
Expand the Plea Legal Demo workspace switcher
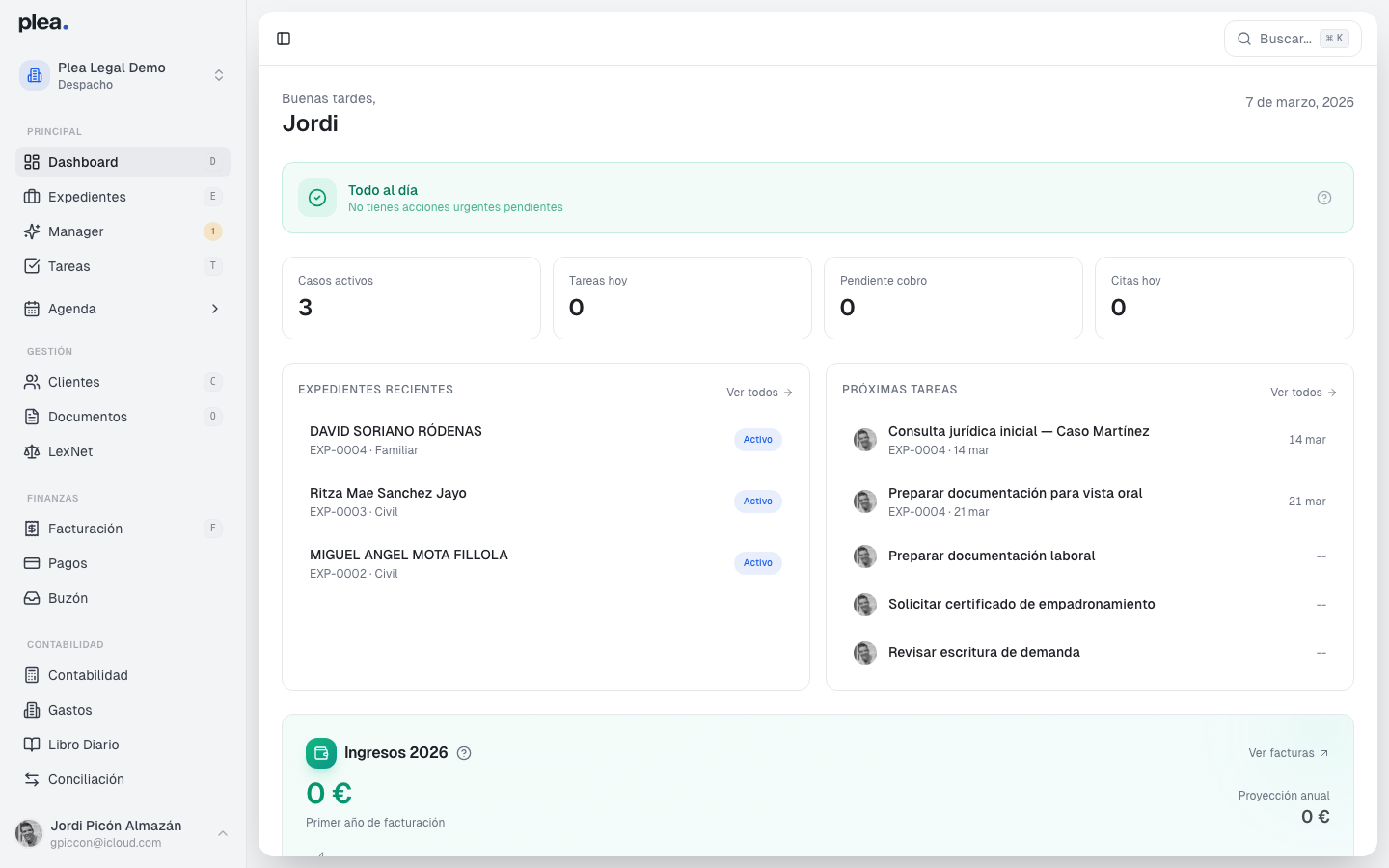pos(219,74)
